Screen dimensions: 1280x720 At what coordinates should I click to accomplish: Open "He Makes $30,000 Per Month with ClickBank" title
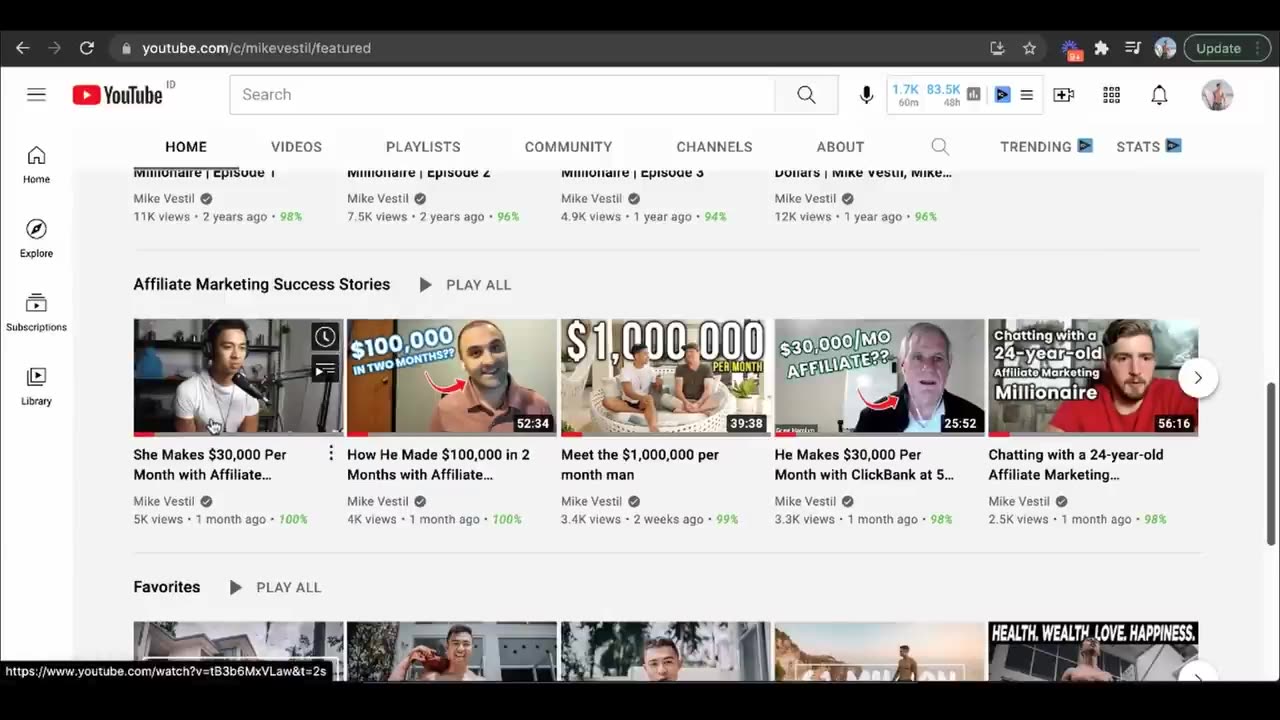tap(864, 465)
